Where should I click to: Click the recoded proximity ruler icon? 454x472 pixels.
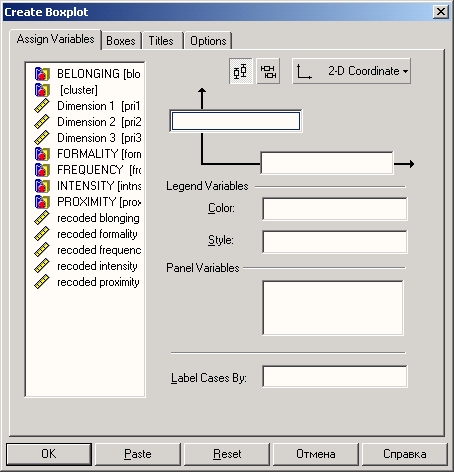pyautogui.click(x=42, y=282)
